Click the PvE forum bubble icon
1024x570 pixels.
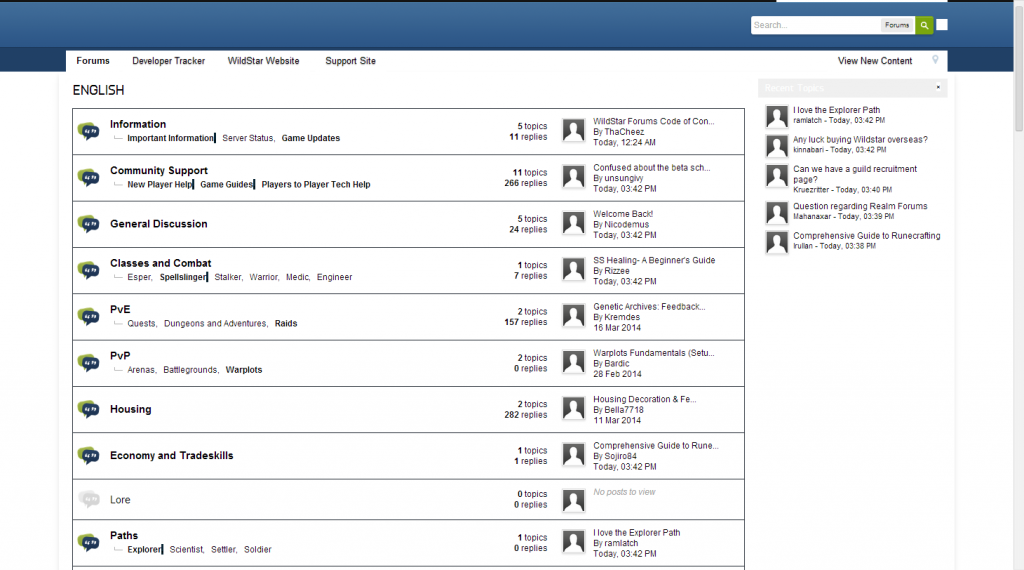[89, 317]
